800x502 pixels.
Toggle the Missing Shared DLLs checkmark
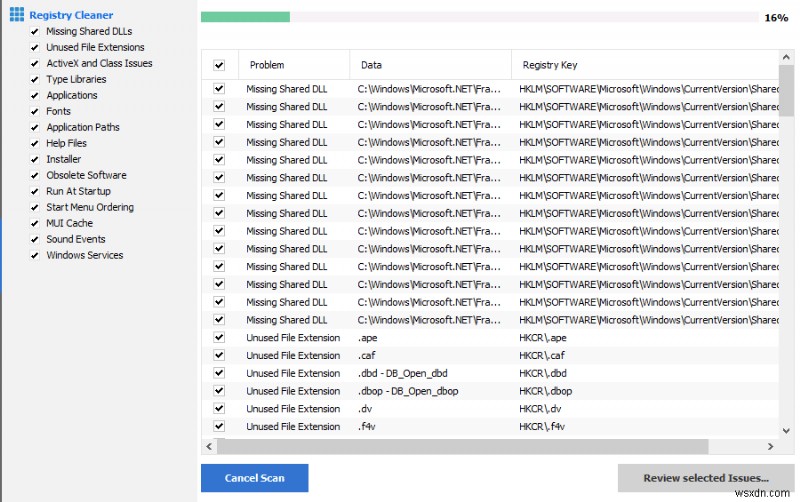(x=35, y=32)
